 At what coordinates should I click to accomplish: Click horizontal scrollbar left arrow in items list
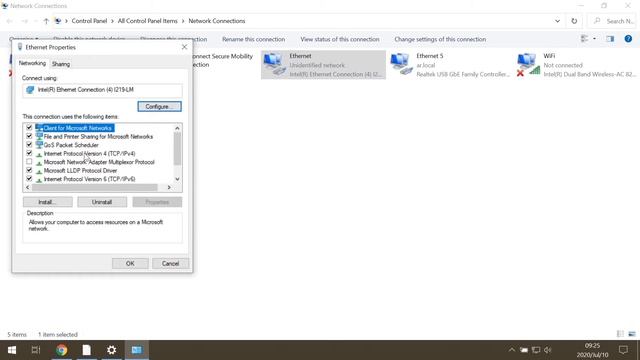(x=28, y=187)
